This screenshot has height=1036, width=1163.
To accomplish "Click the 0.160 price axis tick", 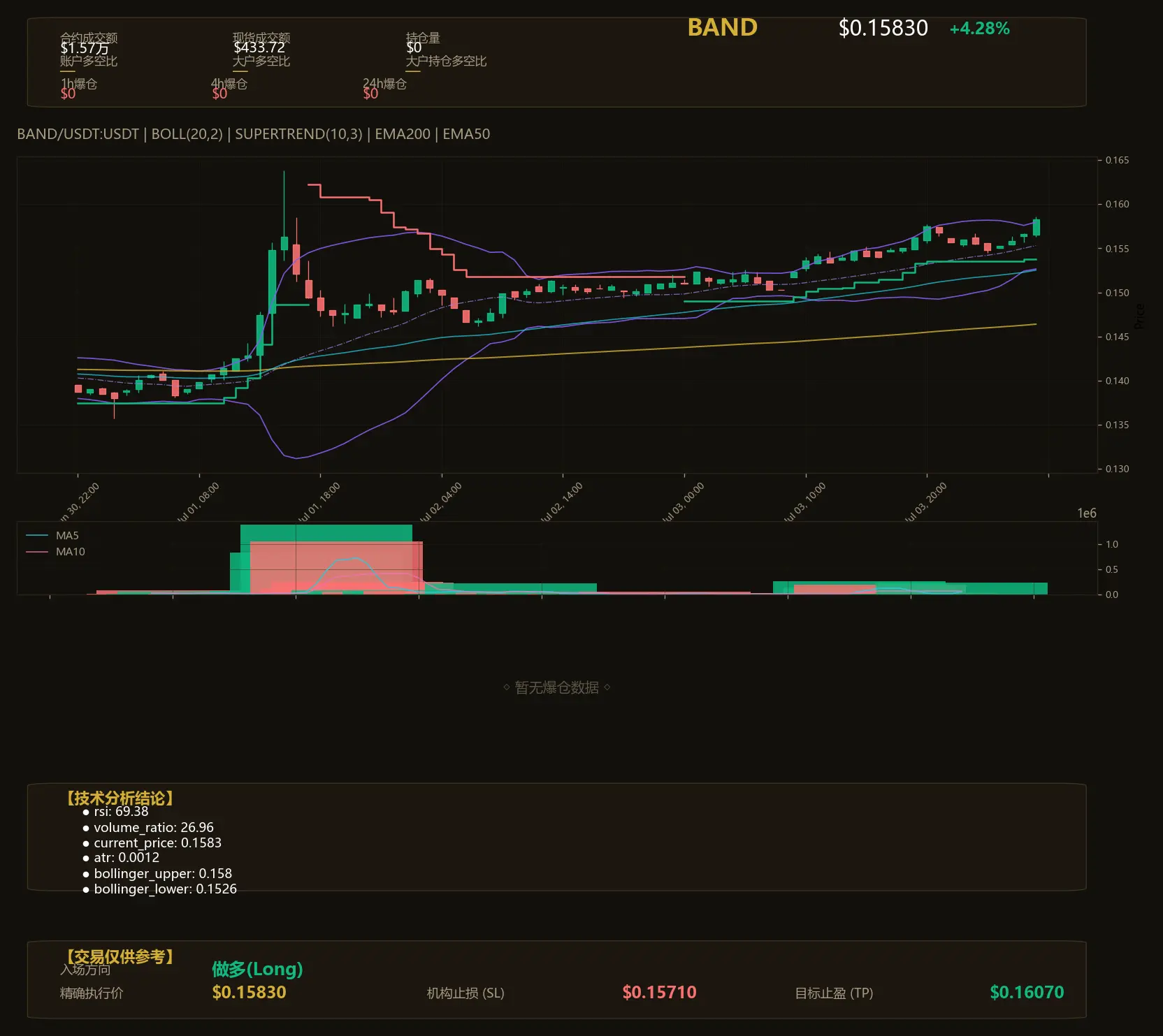I will point(1117,204).
